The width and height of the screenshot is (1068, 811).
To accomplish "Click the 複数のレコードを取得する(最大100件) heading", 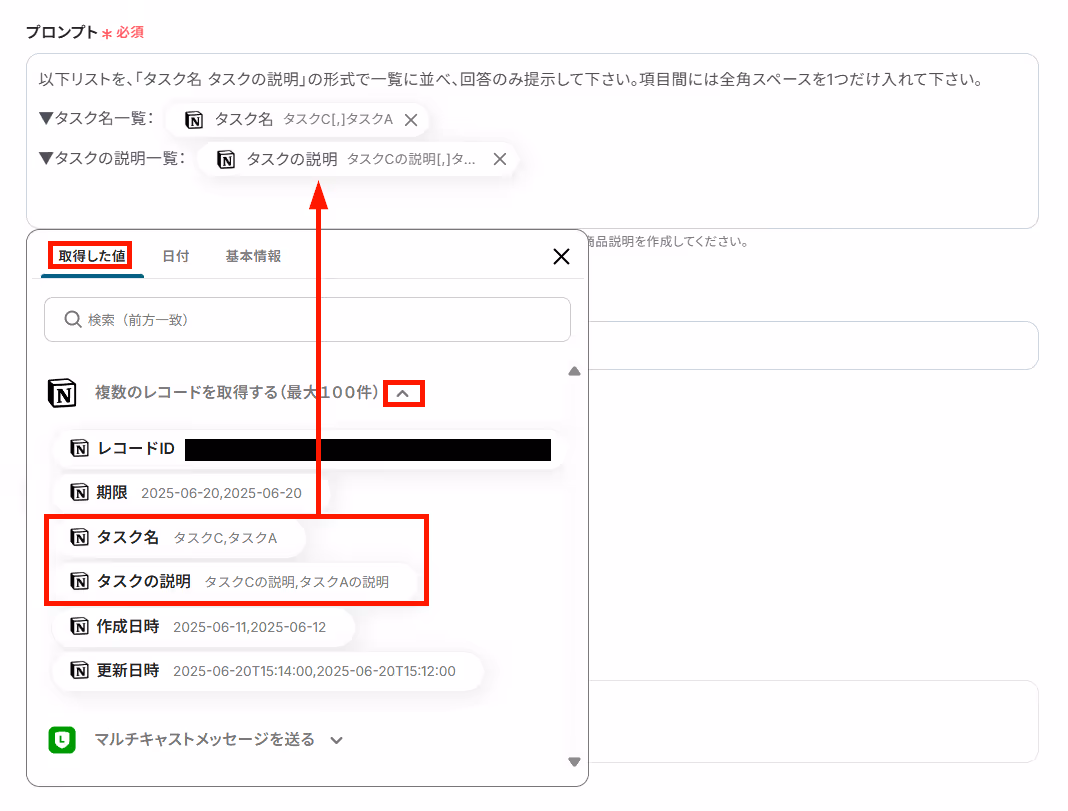I will click(x=236, y=393).
